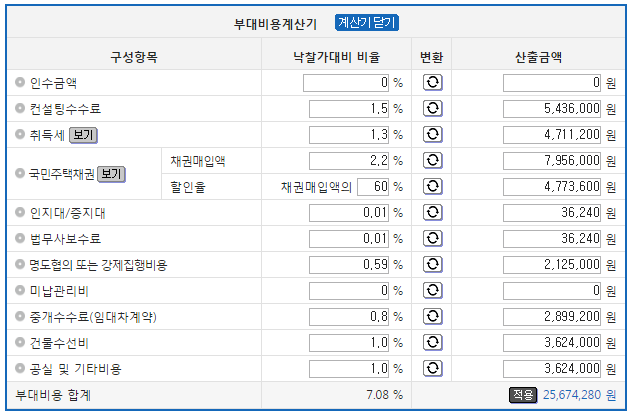
Task: Select the 인수금액 amount input field
Action: tap(552, 83)
